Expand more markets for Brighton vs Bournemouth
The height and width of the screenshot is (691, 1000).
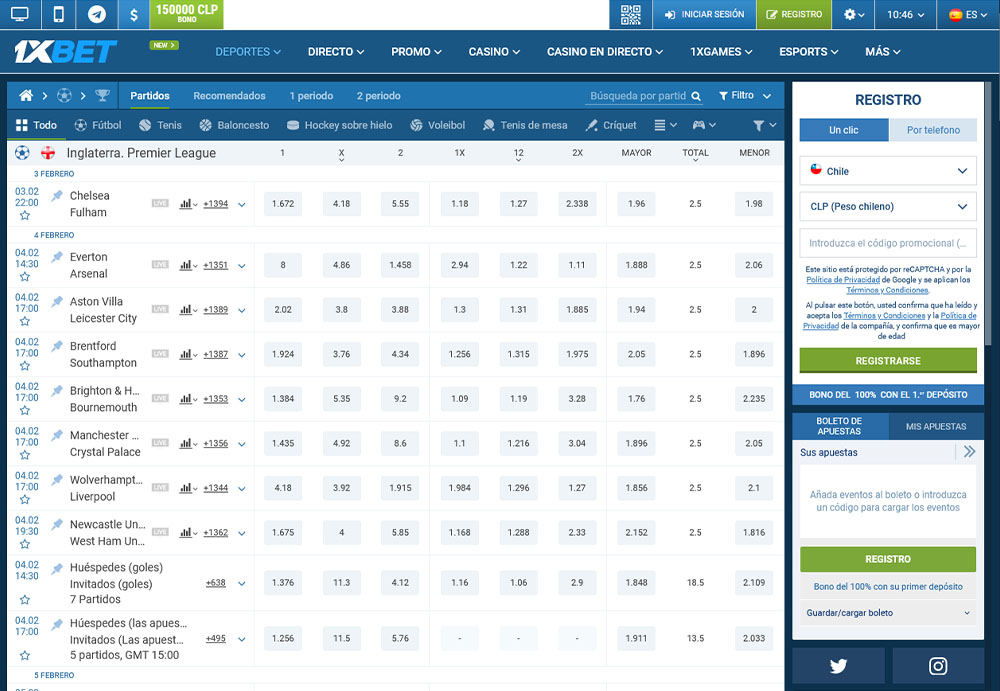[242, 399]
